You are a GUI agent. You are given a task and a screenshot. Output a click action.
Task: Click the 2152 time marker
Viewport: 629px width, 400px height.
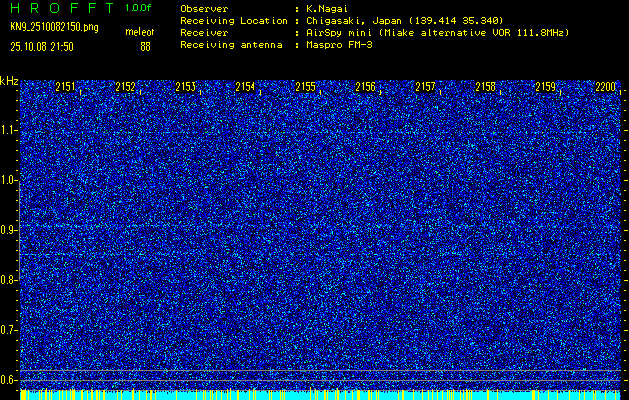(x=126, y=88)
